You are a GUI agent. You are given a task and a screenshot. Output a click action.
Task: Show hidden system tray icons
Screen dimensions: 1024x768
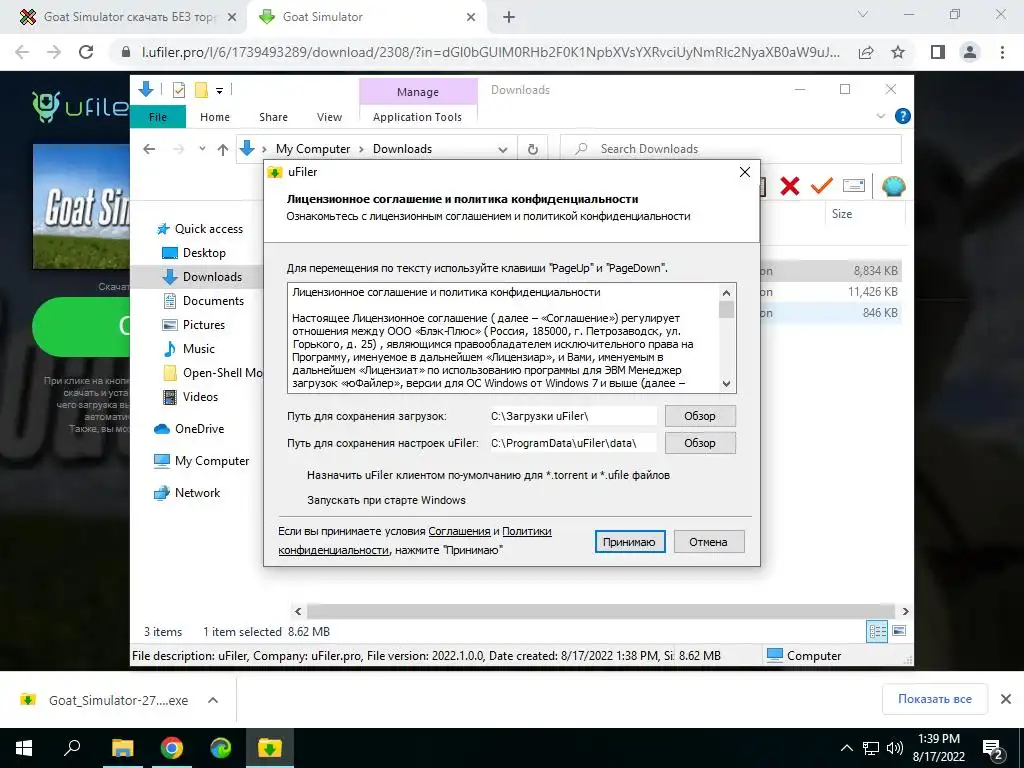point(846,748)
